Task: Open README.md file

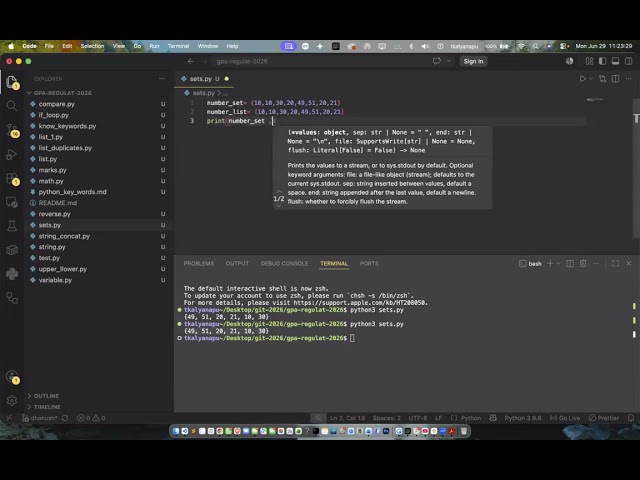Action: click(99, 203)
